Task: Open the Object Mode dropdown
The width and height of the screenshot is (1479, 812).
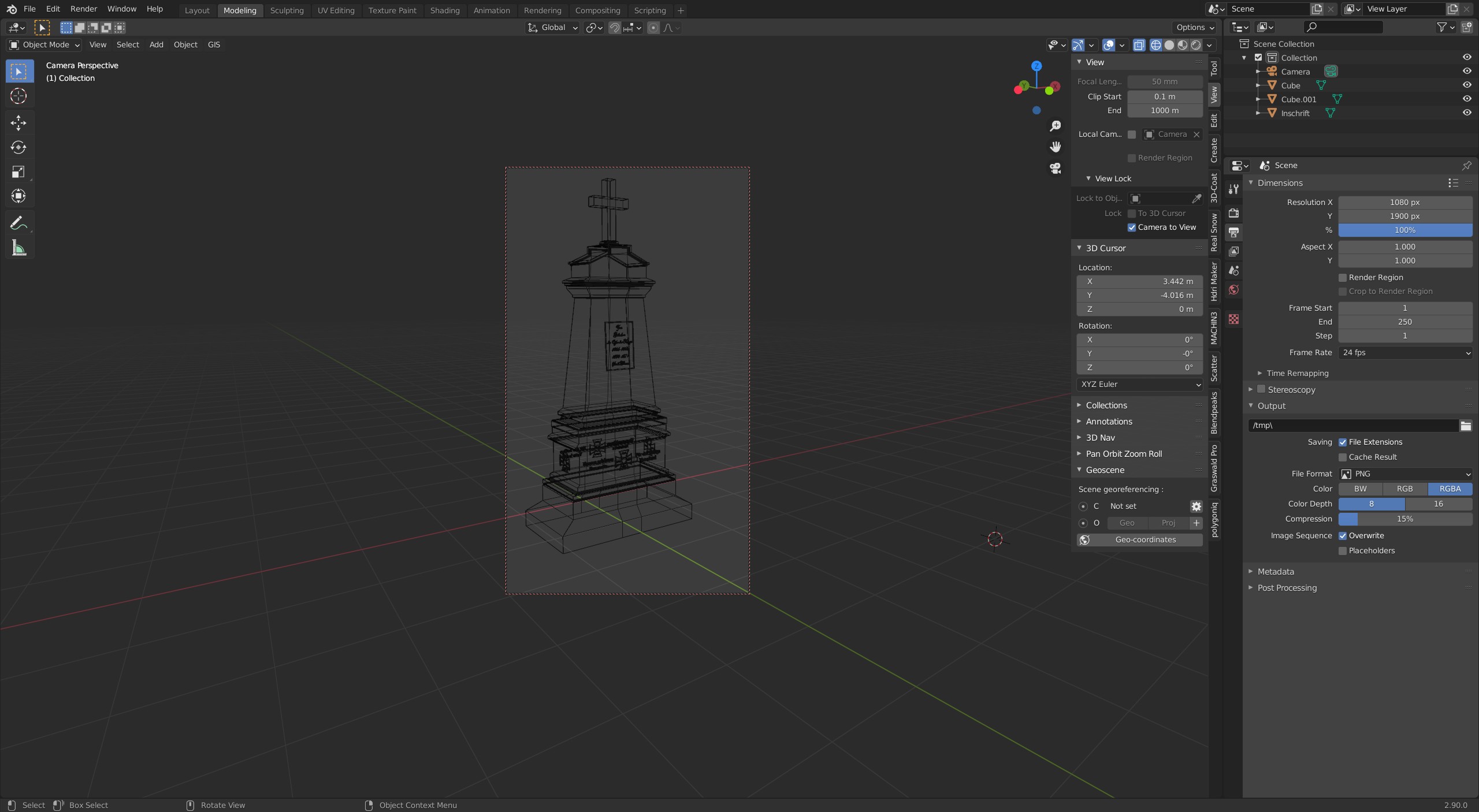Action: pos(44,44)
